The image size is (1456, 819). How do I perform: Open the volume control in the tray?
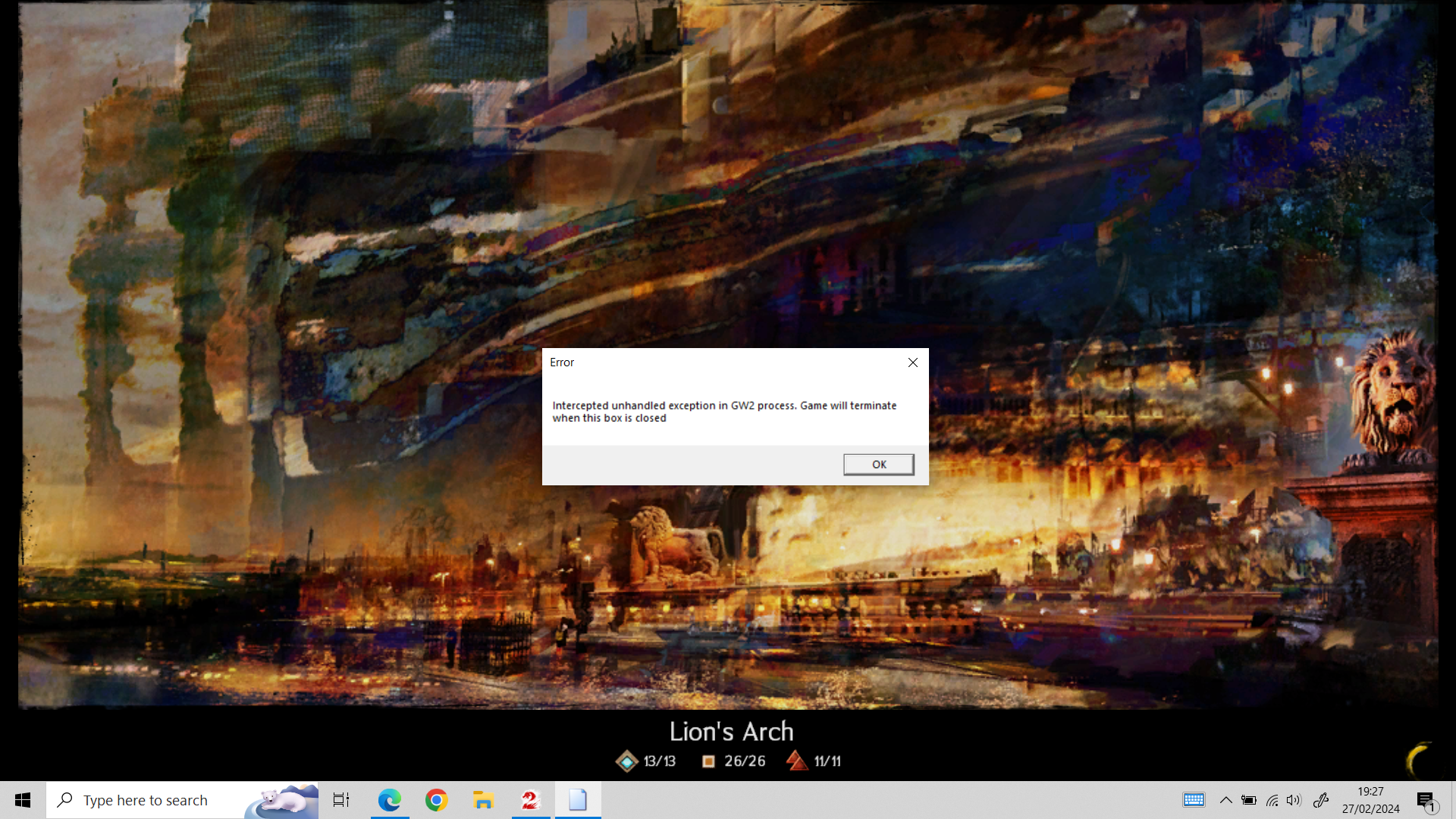point(1294,800)
